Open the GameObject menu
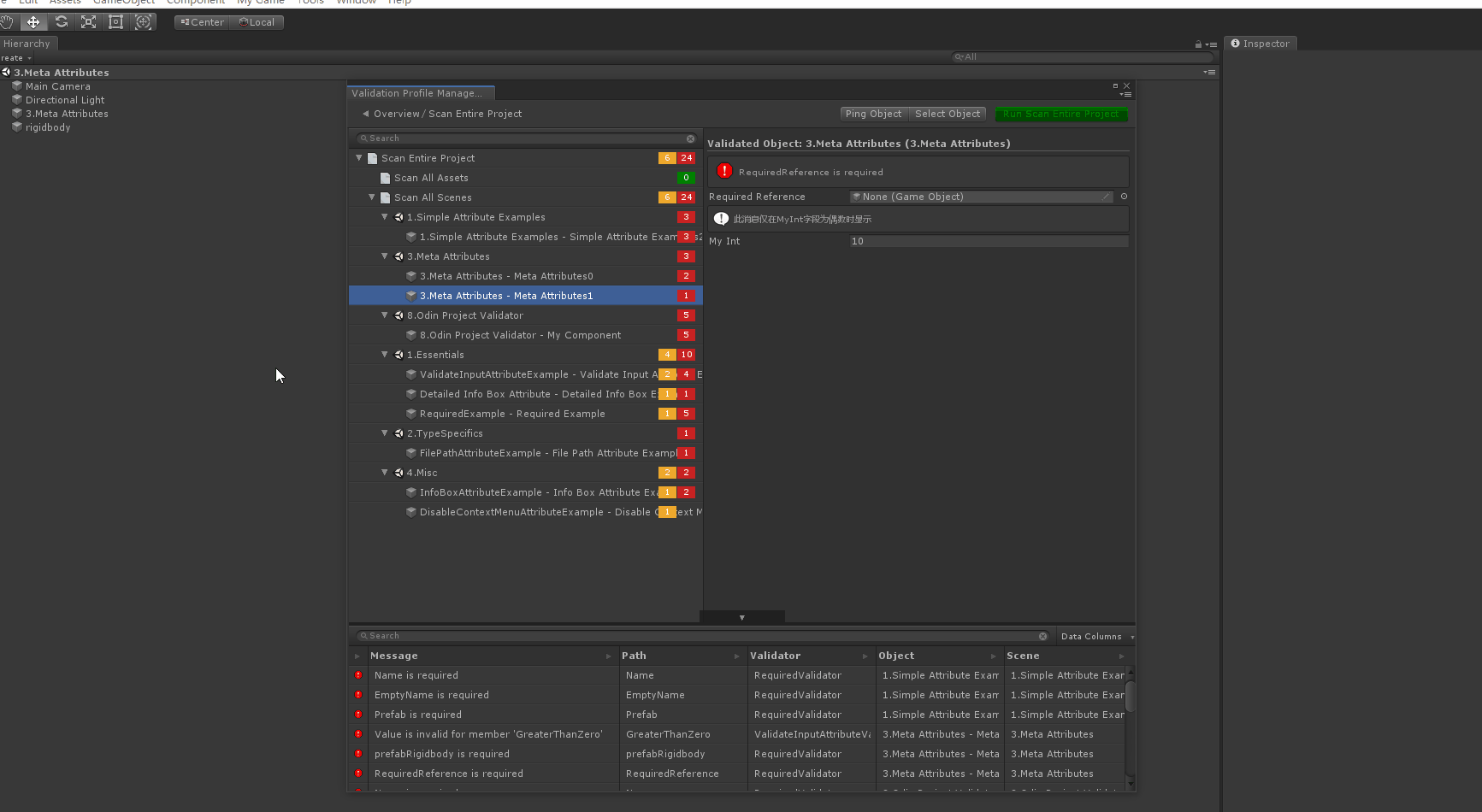The width and height of the screenshot is (1482, 812). pos(123,3)
